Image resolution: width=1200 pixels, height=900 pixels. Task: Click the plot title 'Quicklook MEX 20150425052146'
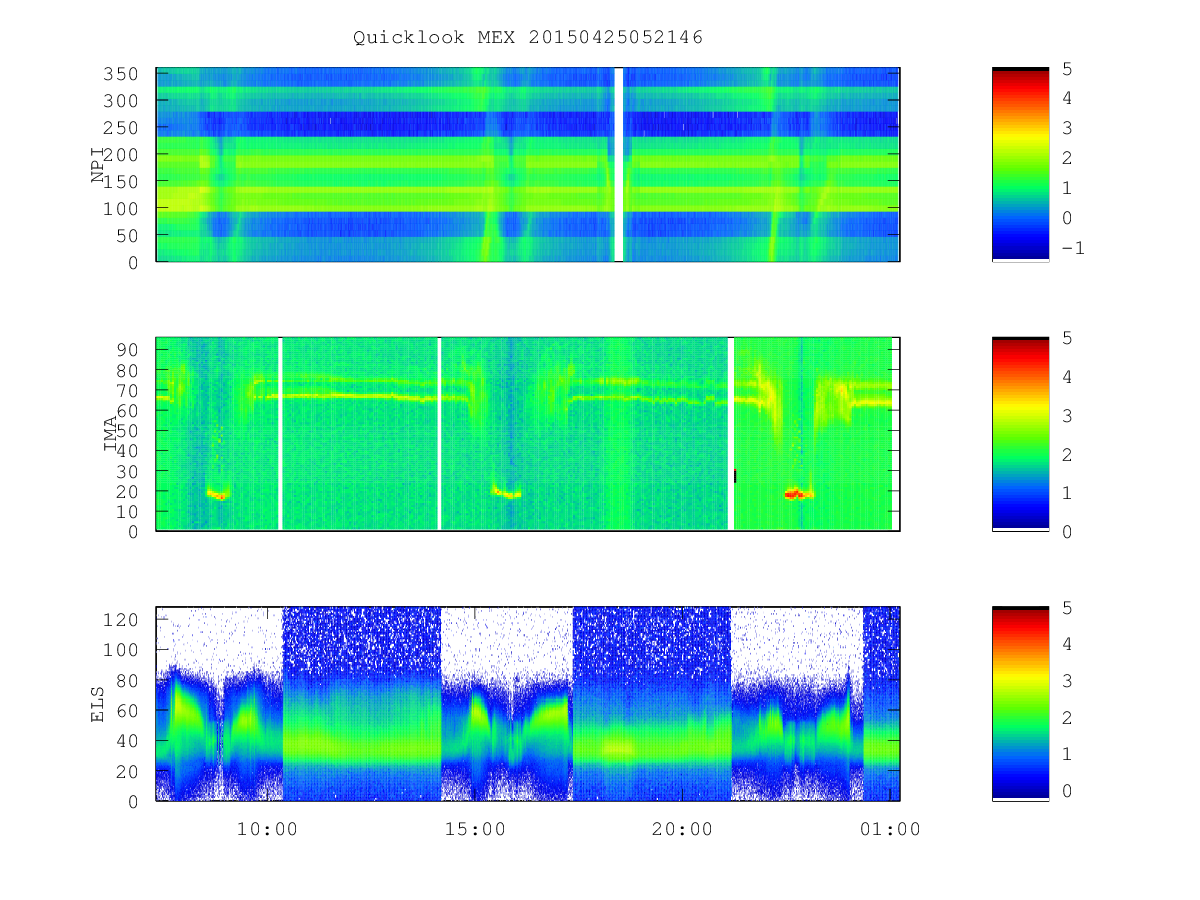coord(528,38)
